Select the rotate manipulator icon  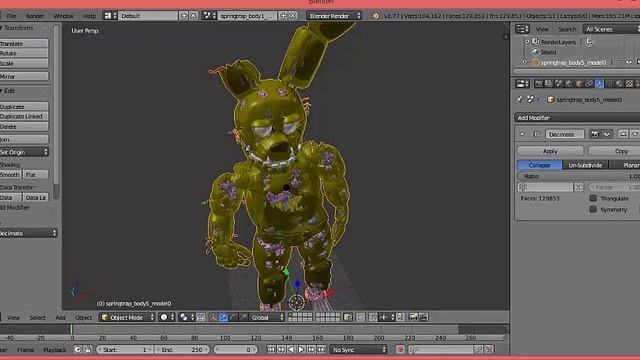tap(233, 317)
